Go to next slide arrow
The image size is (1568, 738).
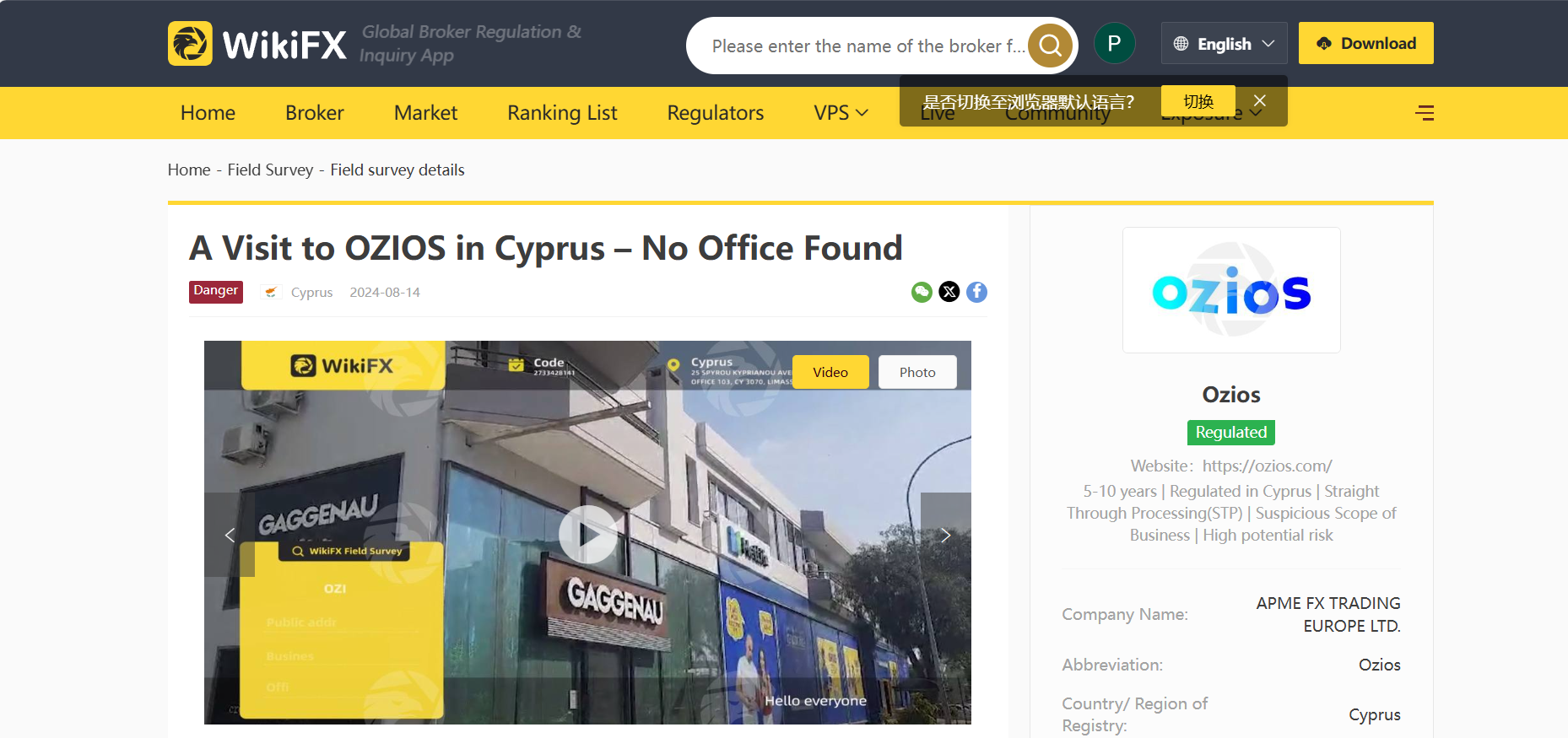(x=945, y=535)
